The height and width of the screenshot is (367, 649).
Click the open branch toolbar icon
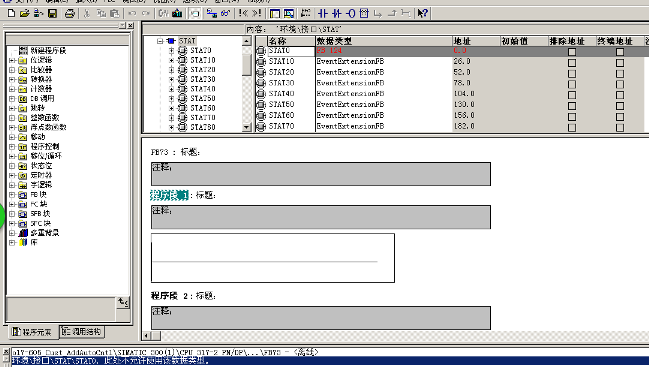(378, 14)
